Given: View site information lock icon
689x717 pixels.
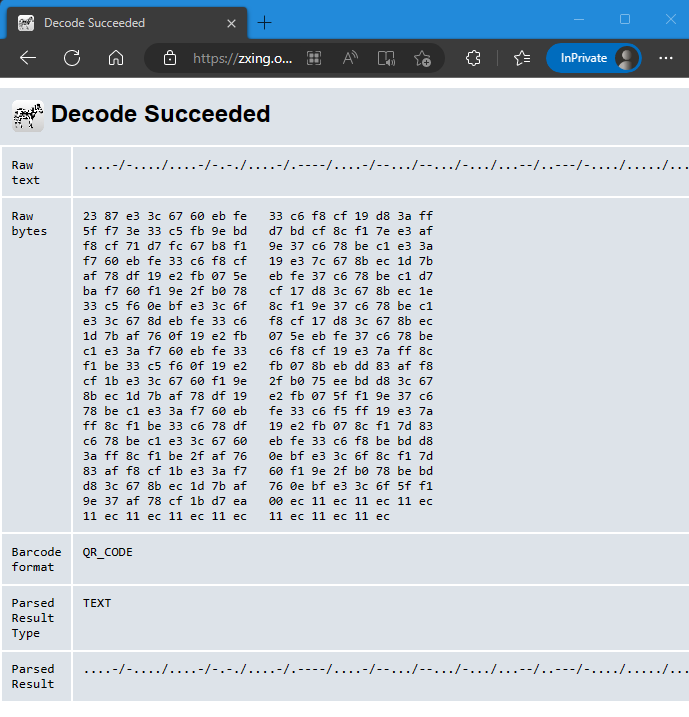Looking at the screenshot, I should [x=170, y=58].
